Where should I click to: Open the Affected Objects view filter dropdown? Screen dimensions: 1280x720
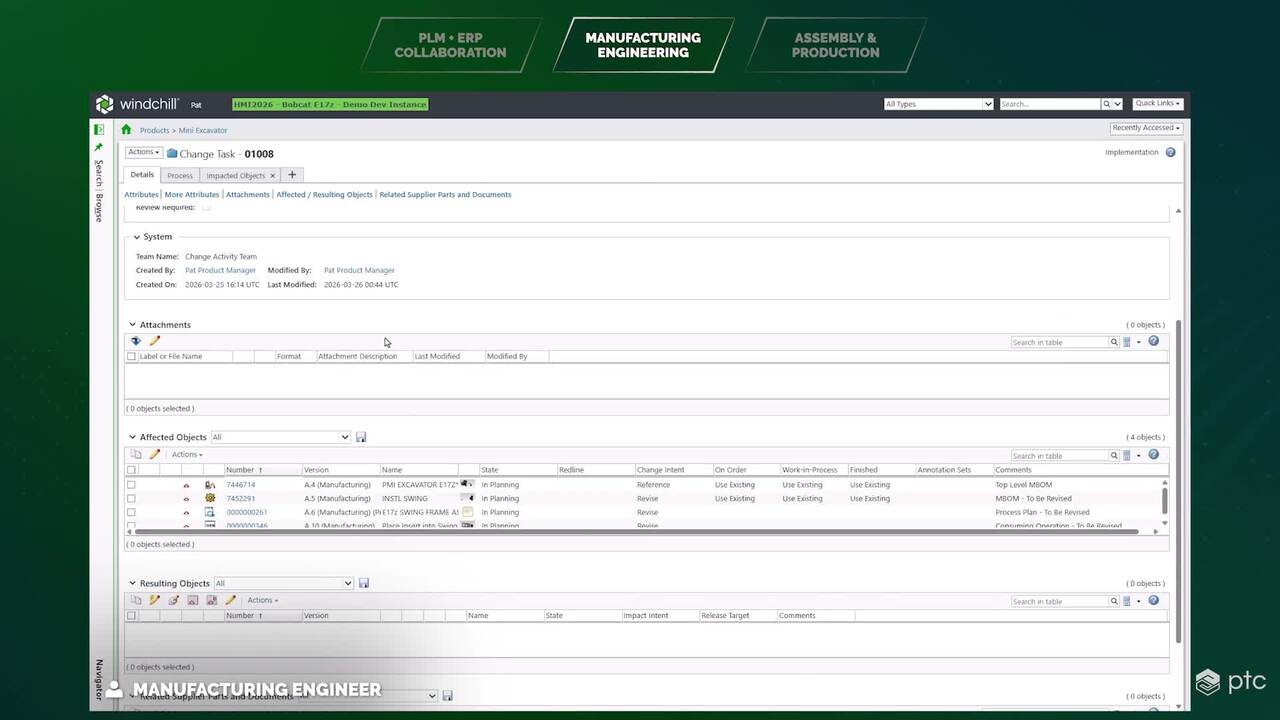[x=280, y=437]
